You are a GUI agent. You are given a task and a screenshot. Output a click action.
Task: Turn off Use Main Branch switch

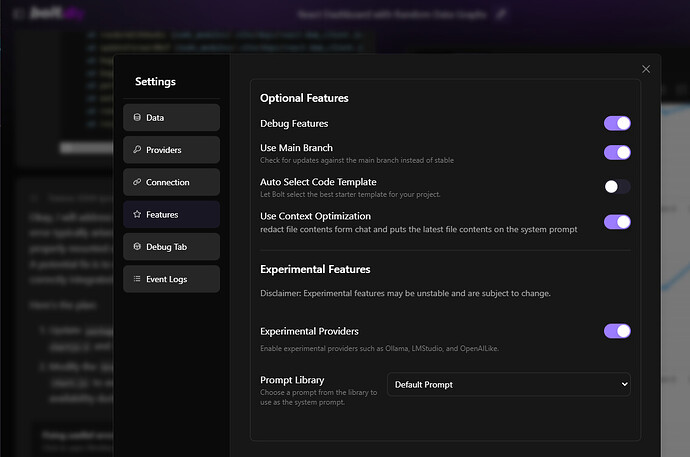point(617,153)
